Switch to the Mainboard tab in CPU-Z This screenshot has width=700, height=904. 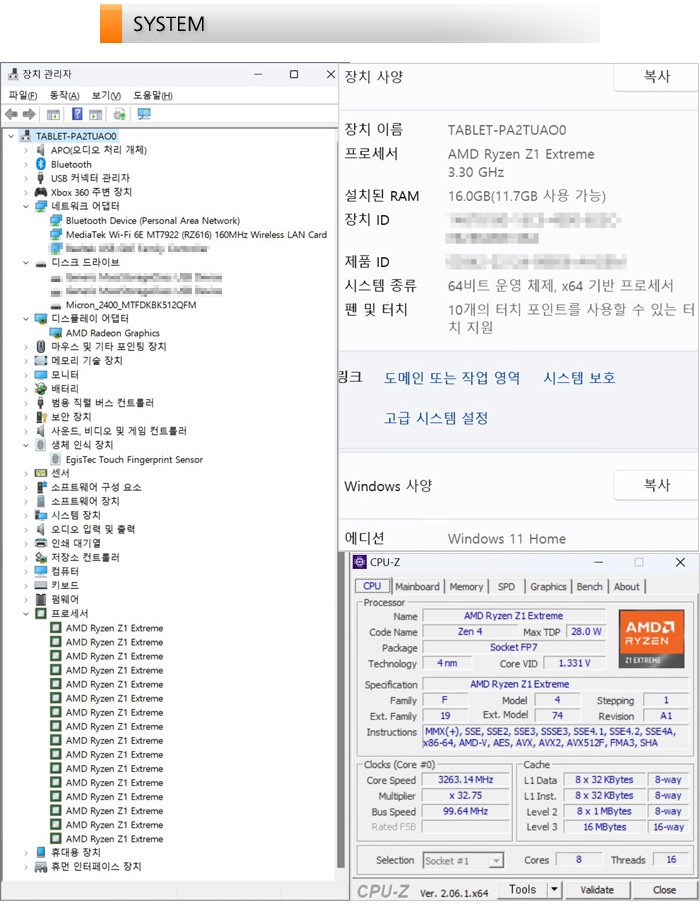[x=417, y=587]
